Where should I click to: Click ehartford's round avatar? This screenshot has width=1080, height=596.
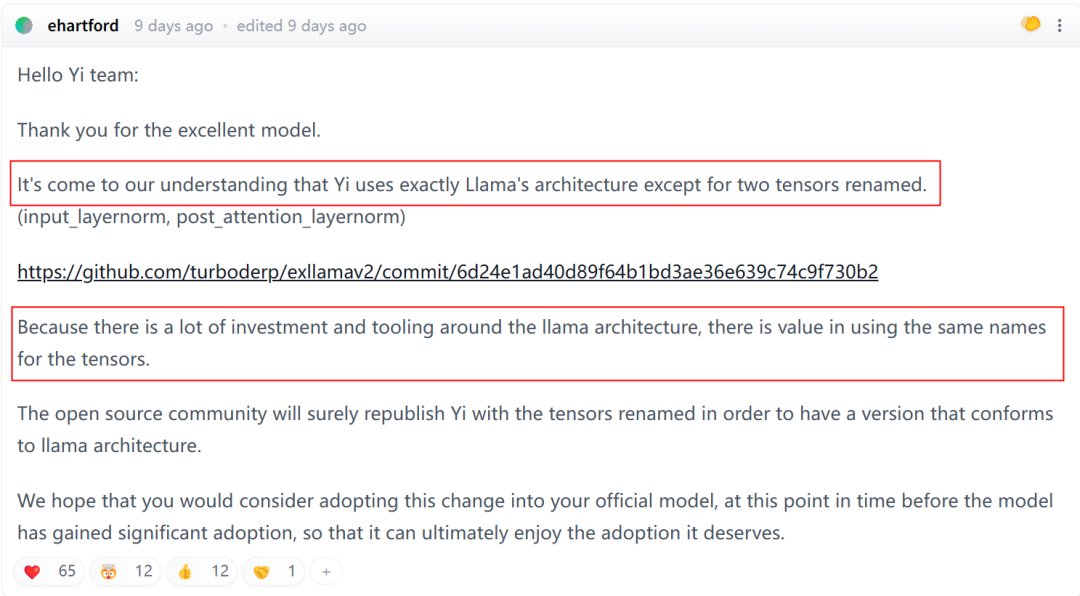[x=24, y=25]
